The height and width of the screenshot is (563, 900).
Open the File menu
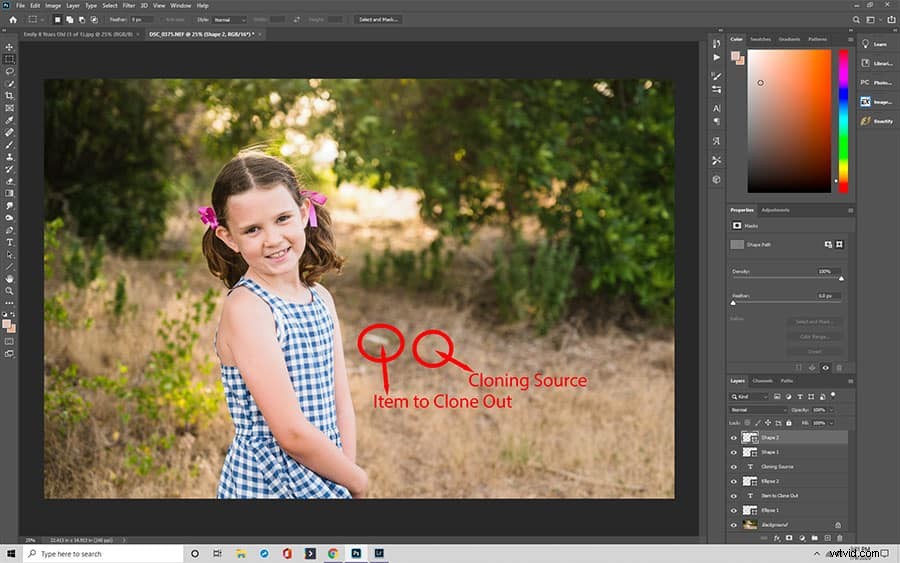(20, 6)
